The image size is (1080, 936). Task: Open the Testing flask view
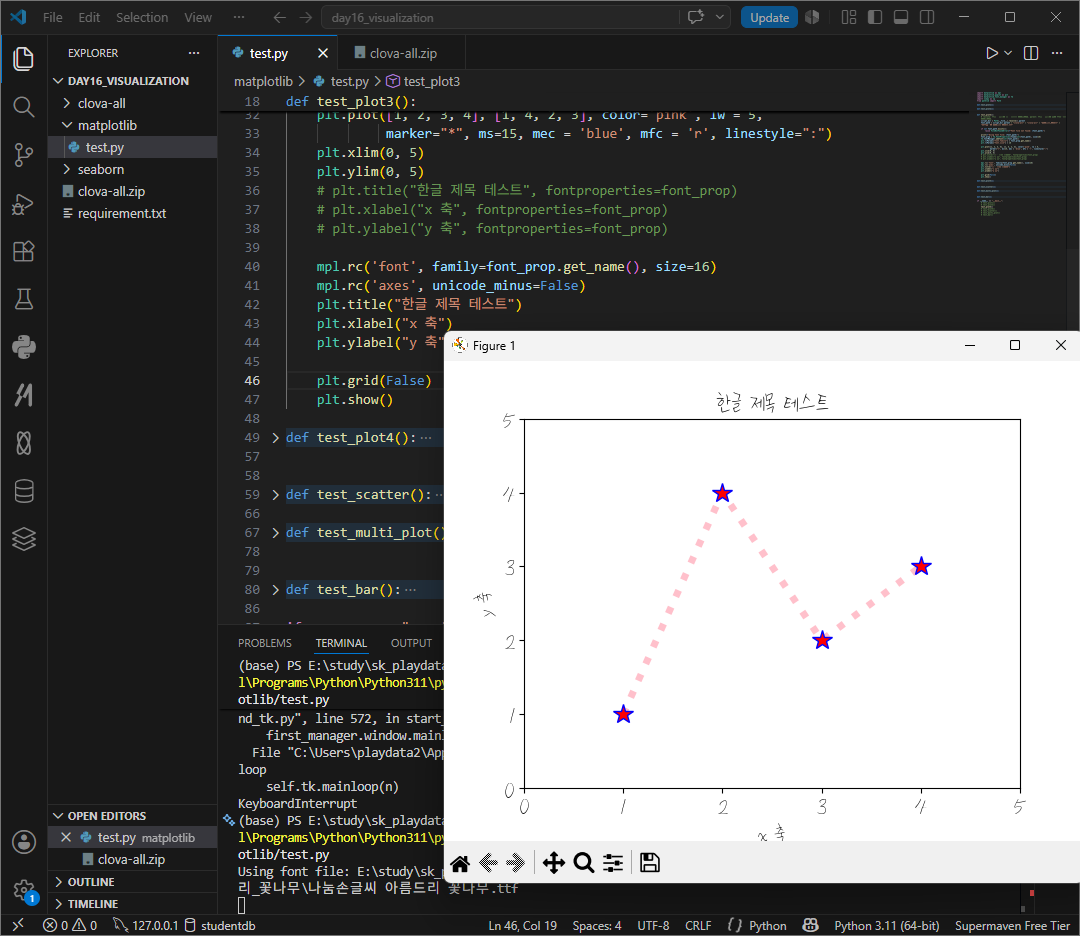point(23,299)
